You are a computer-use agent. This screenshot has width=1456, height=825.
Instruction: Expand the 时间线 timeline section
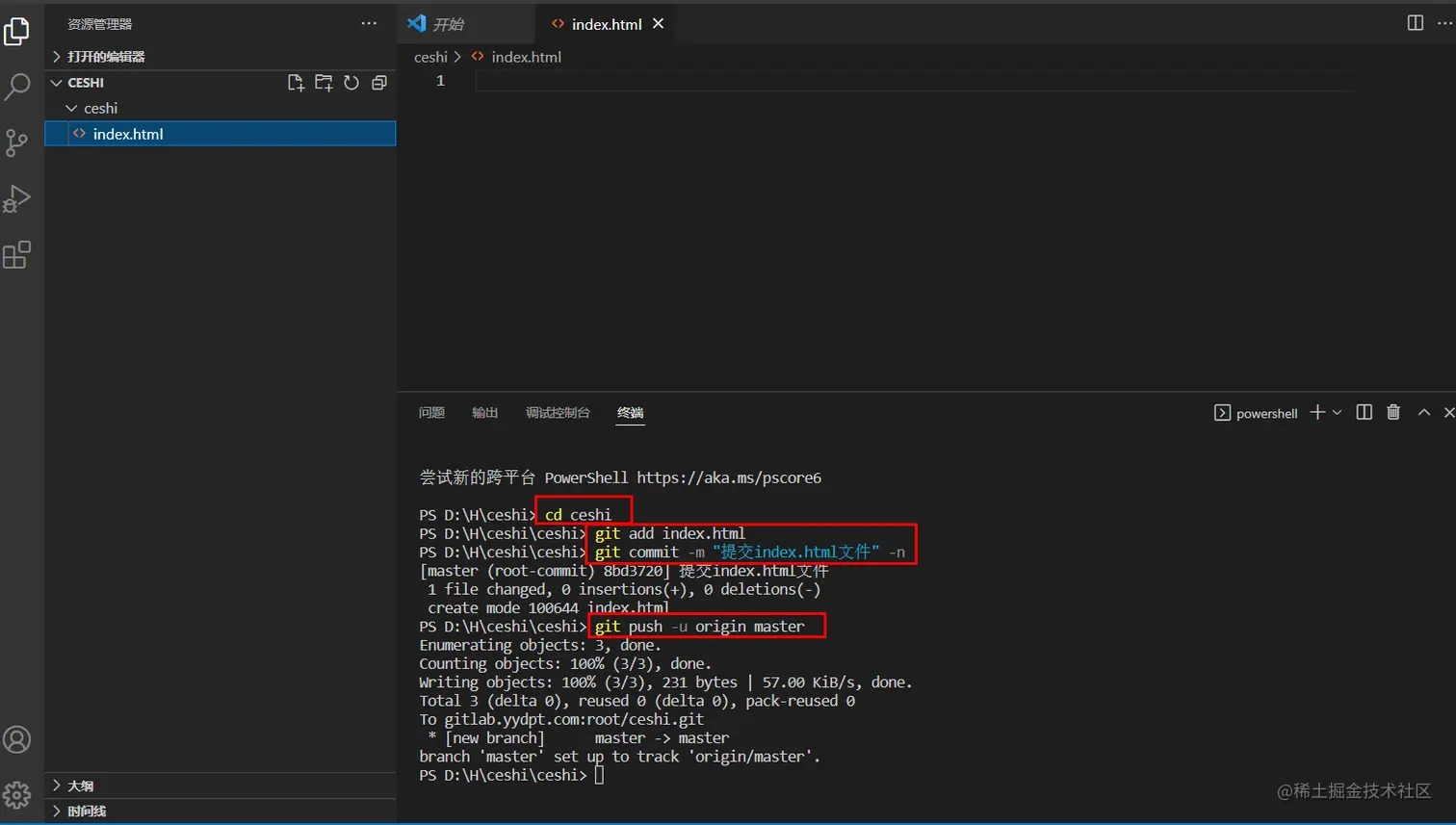tap(221, 812)
